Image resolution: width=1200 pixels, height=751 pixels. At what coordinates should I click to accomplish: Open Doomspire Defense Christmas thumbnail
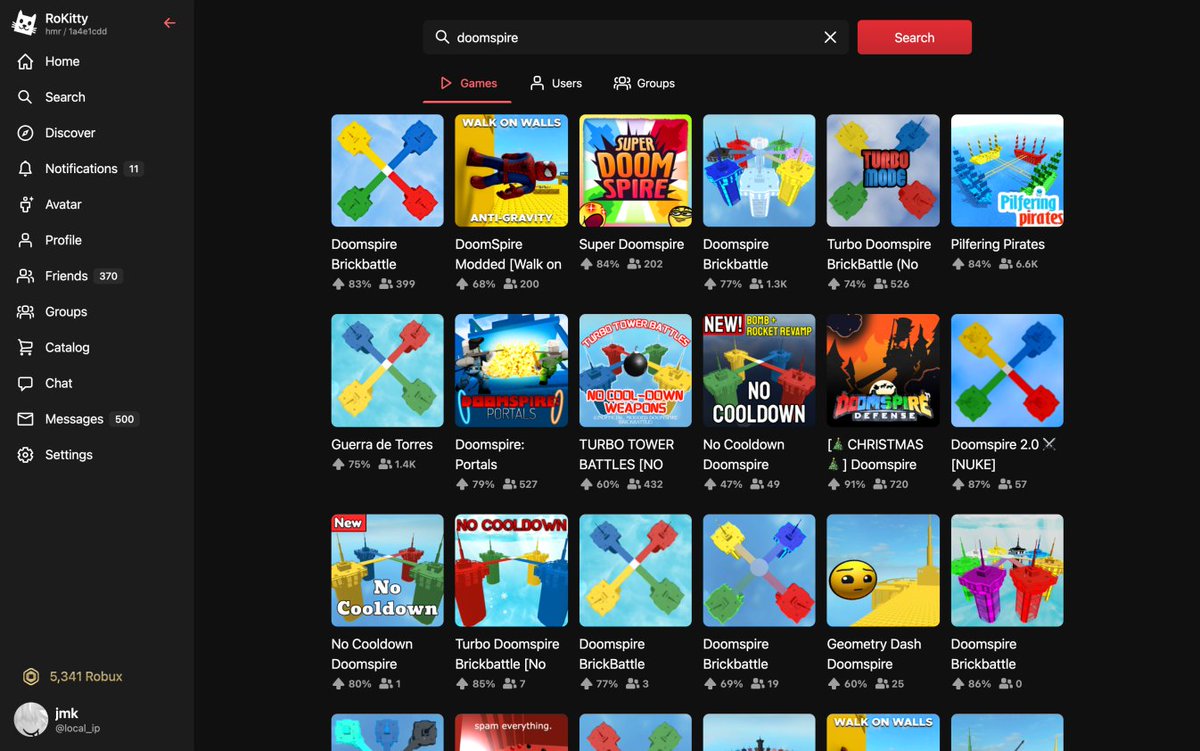pos(883,371)
